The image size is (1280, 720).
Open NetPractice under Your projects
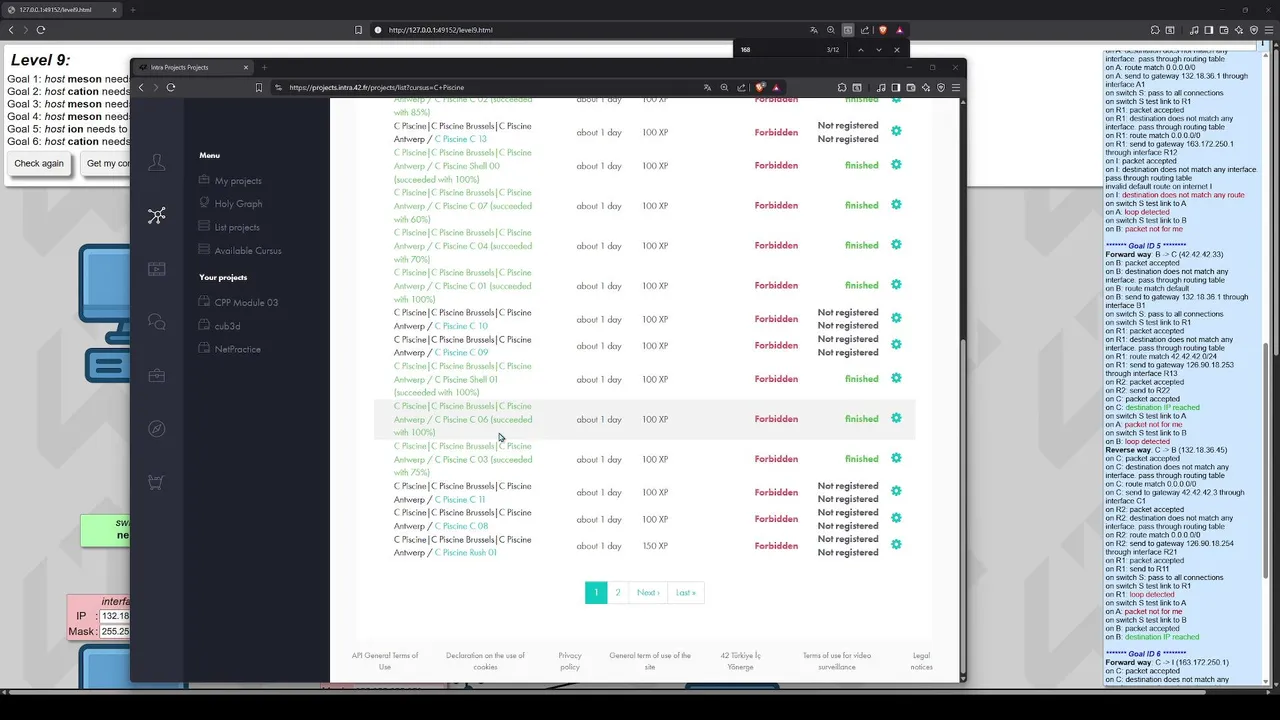click(x=237, y=349)
